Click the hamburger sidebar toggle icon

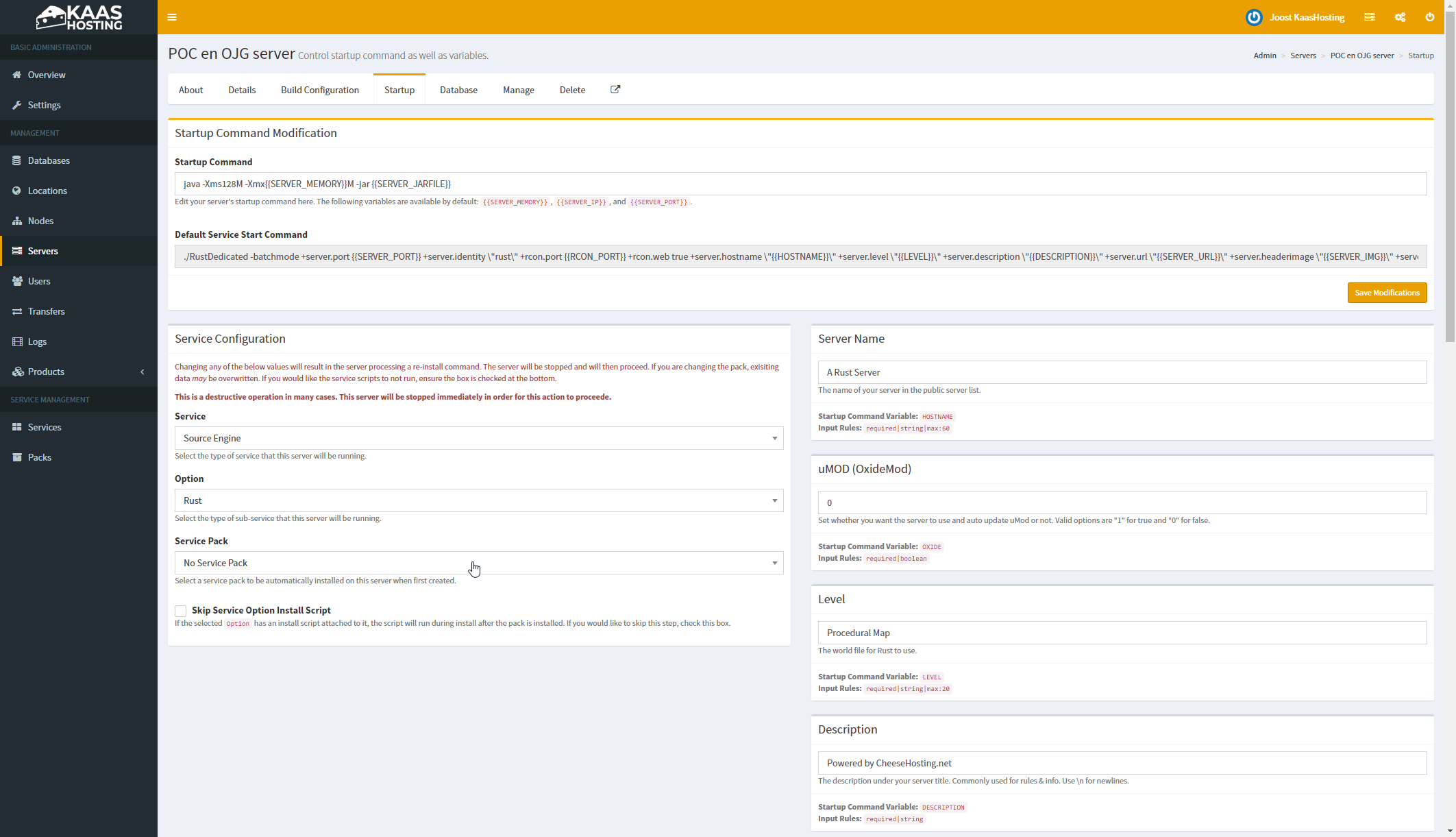[x=172, y=17]
